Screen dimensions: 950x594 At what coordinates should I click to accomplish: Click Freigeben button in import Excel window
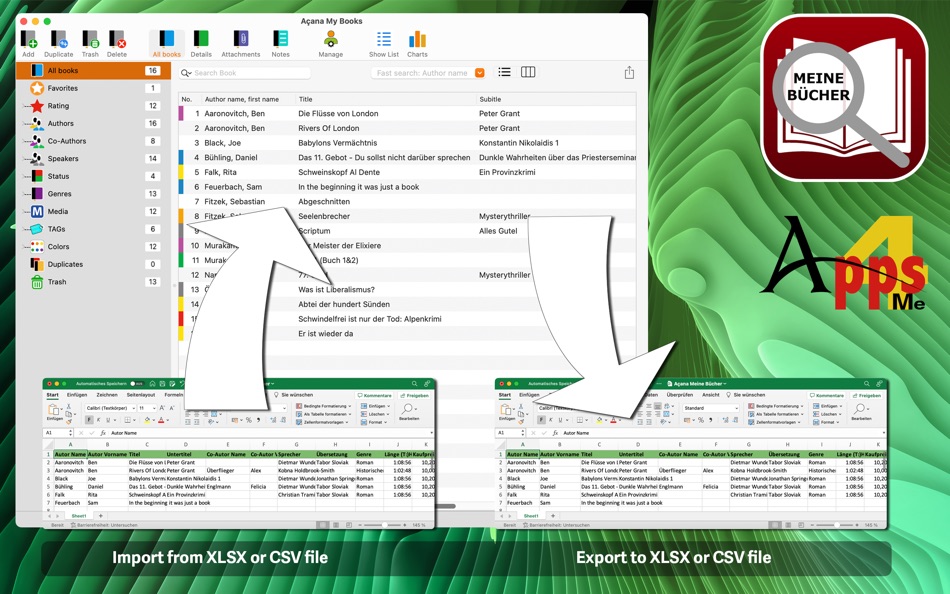pyautogui.click(x=415, y=395)
